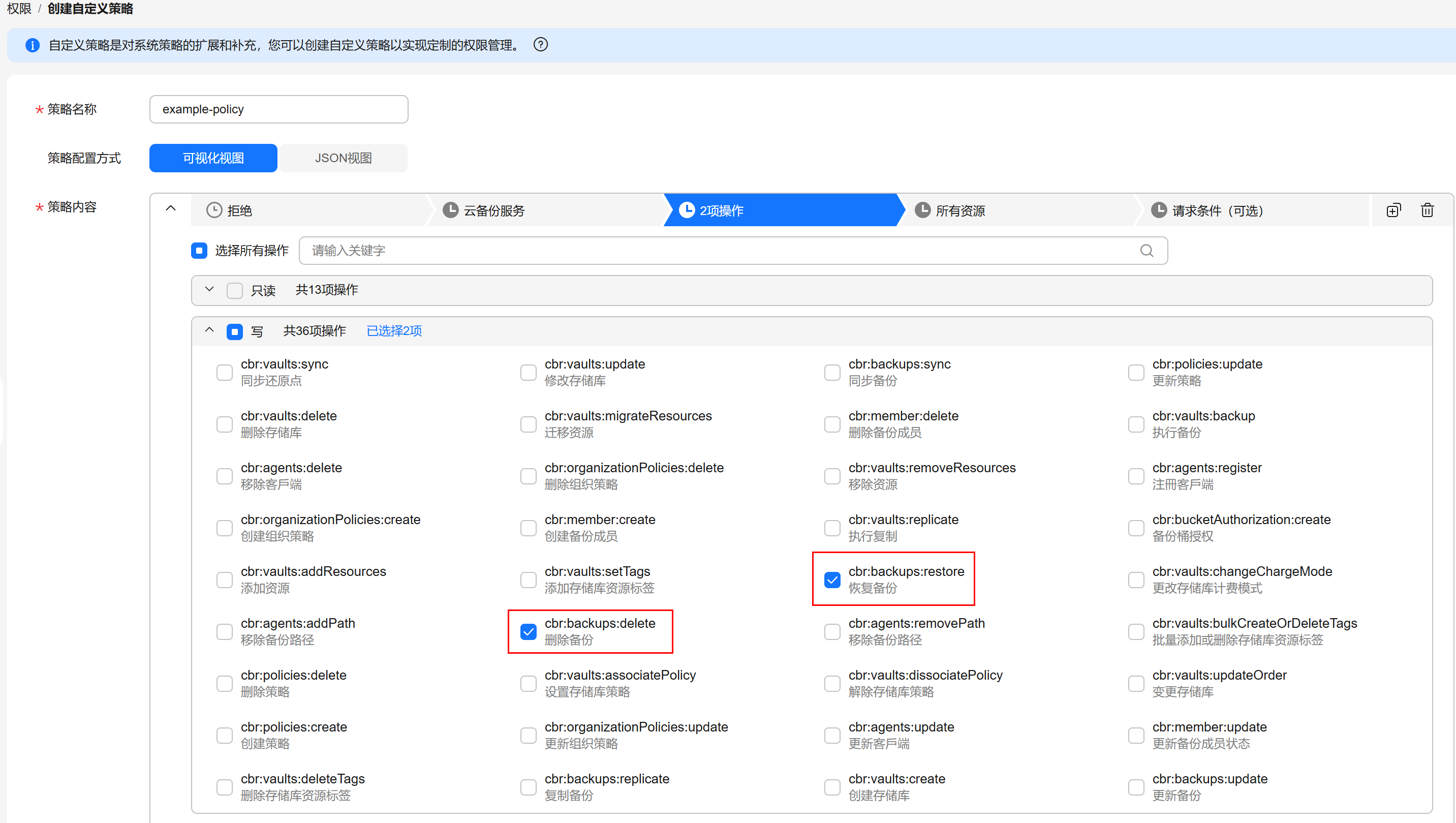Click the cbr:vaults:changeChargeMode label

1243,571
